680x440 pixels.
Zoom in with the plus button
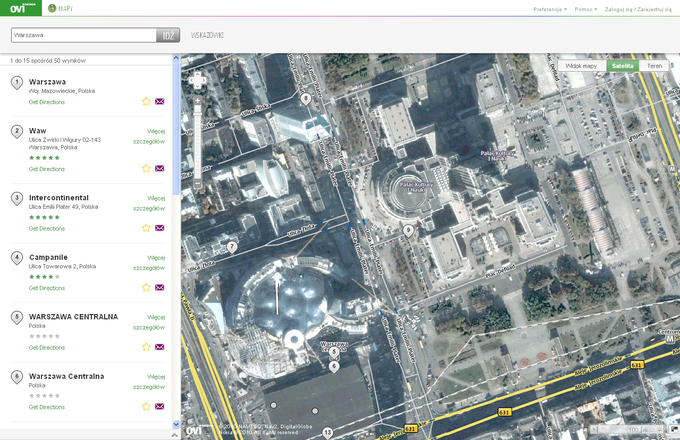[197, 101]
